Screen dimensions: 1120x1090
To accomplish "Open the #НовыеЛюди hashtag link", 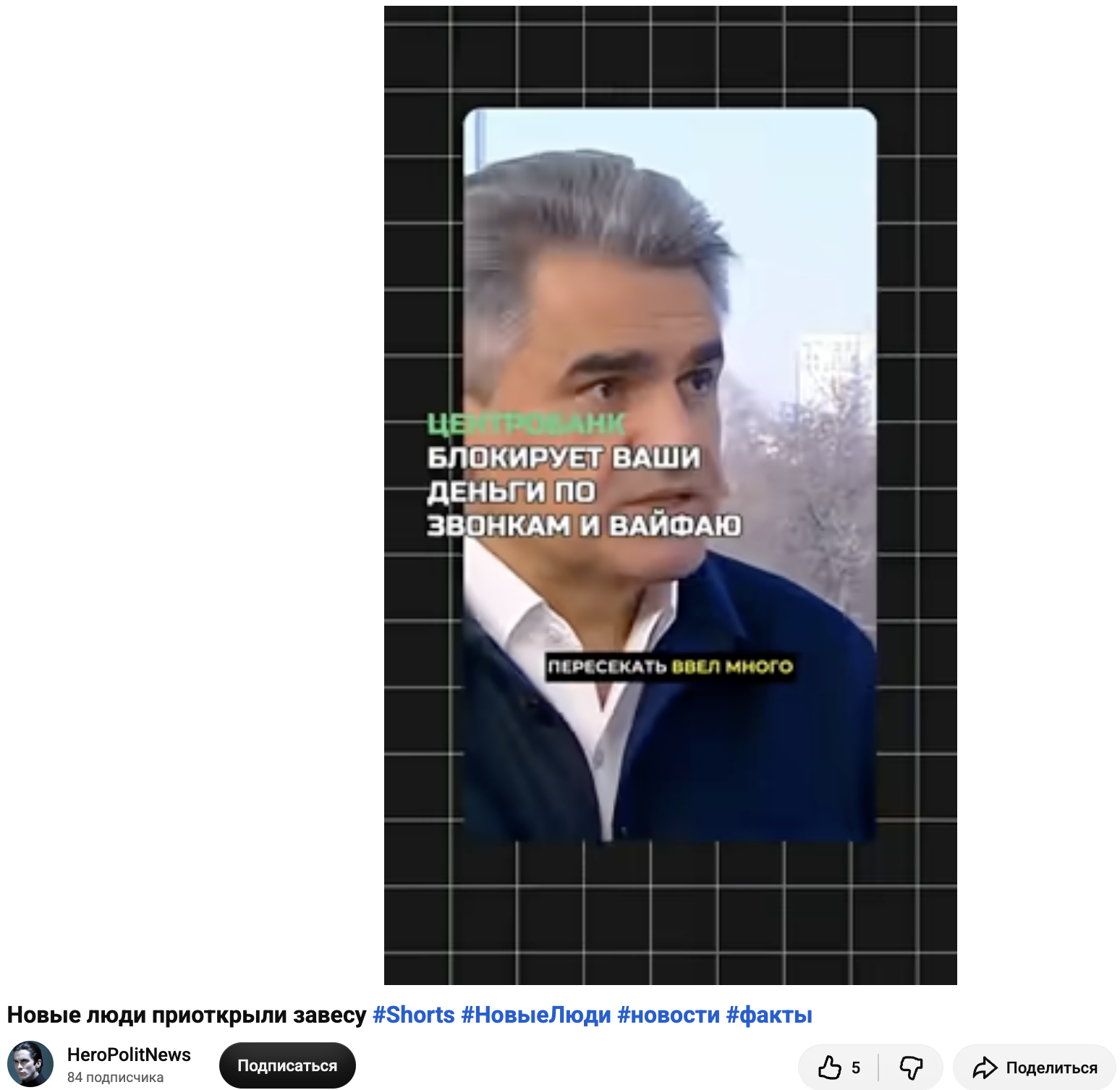I will (x=536, y=1015).
